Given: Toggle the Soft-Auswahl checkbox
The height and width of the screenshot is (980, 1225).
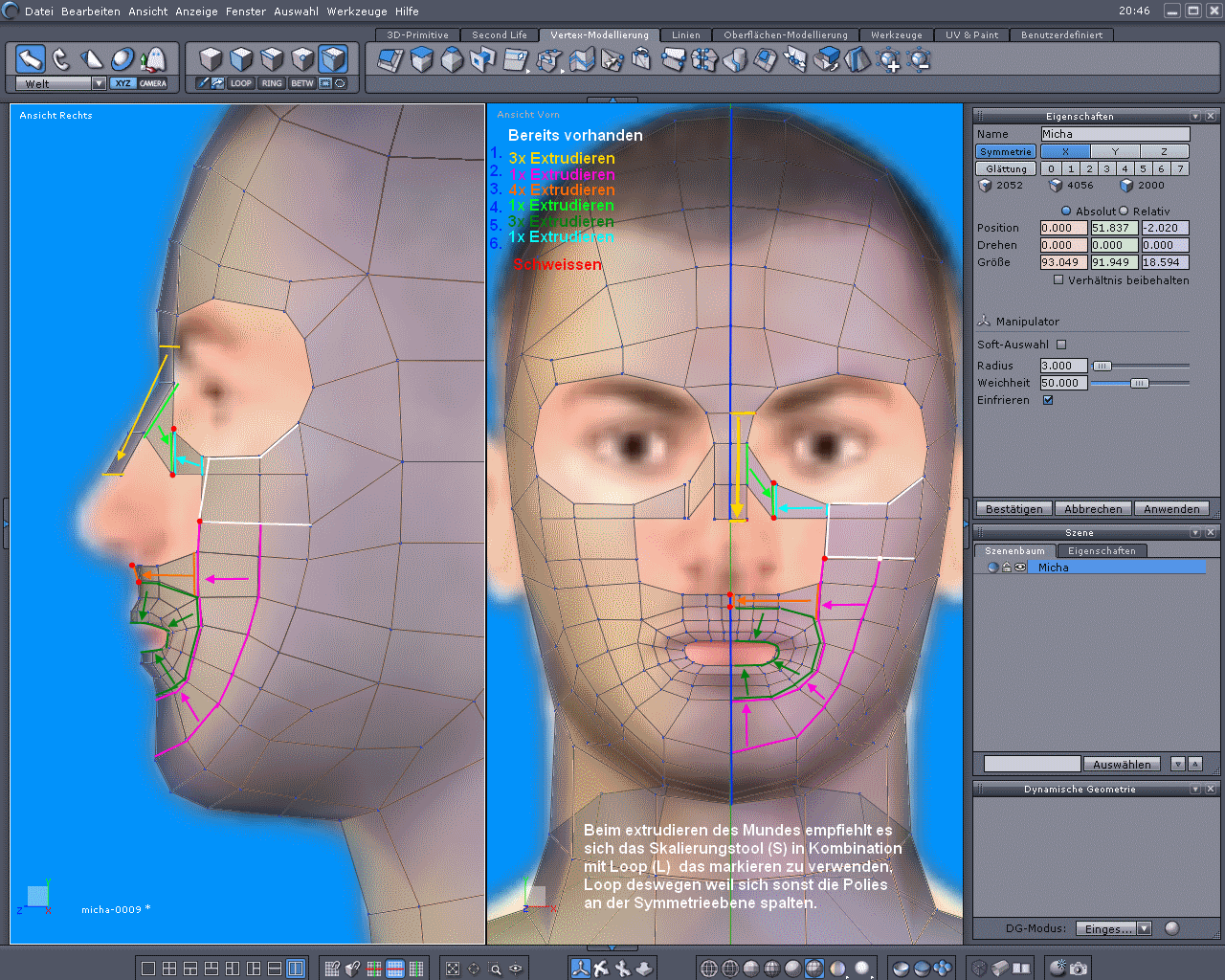Looking at the screenshot, I should coord(1061,345).
